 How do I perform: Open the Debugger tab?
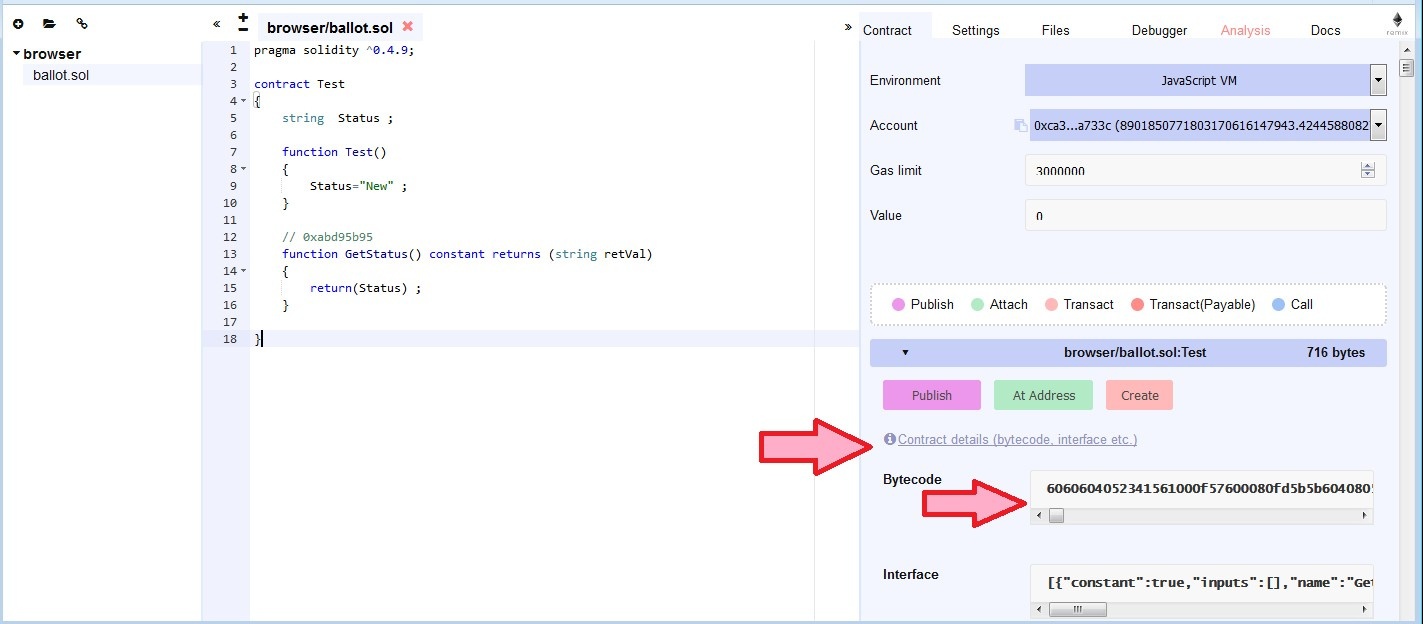coord(1159,30)
